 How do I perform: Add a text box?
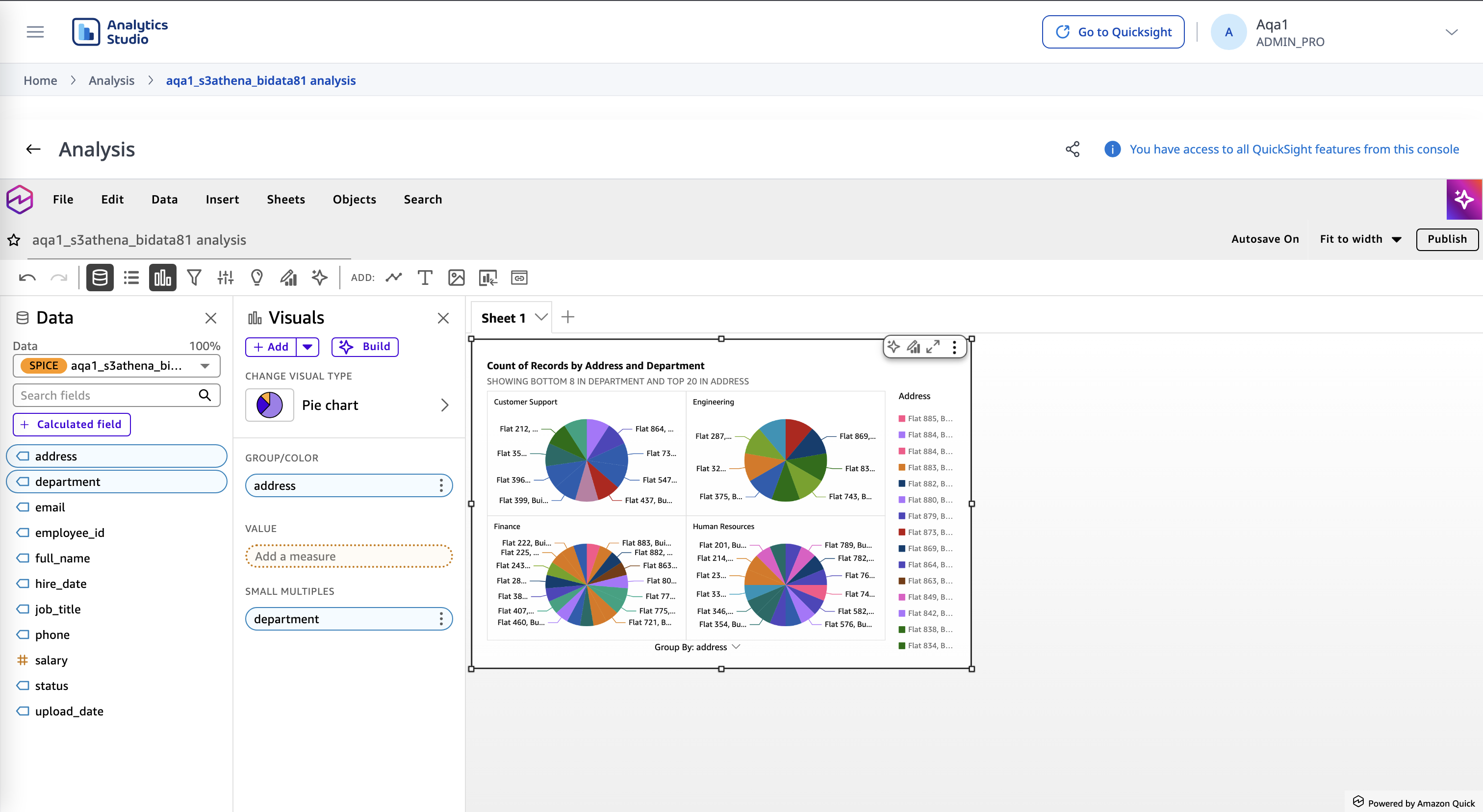click(x=425, y=278)
